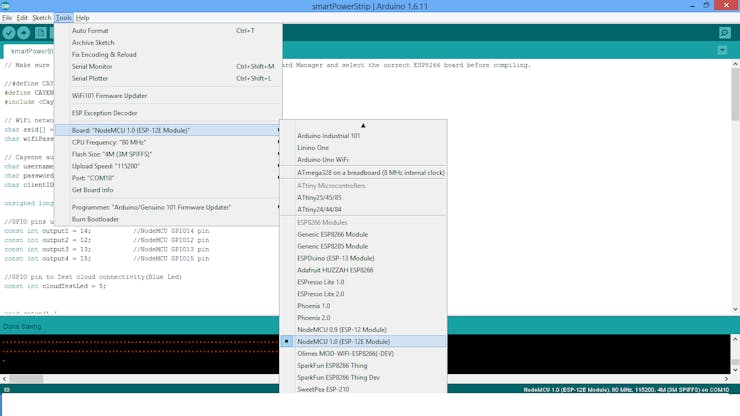
Task: Select Adafruit HUZZAH ESP8266 board
Action: [363, 270]
